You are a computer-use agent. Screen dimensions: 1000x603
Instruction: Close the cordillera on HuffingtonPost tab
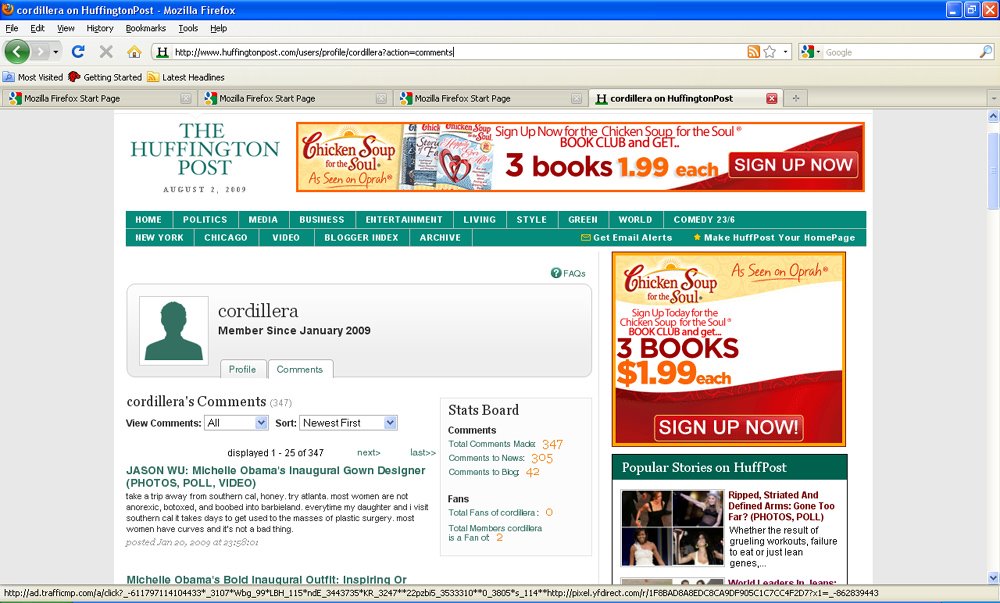point(772,98)
